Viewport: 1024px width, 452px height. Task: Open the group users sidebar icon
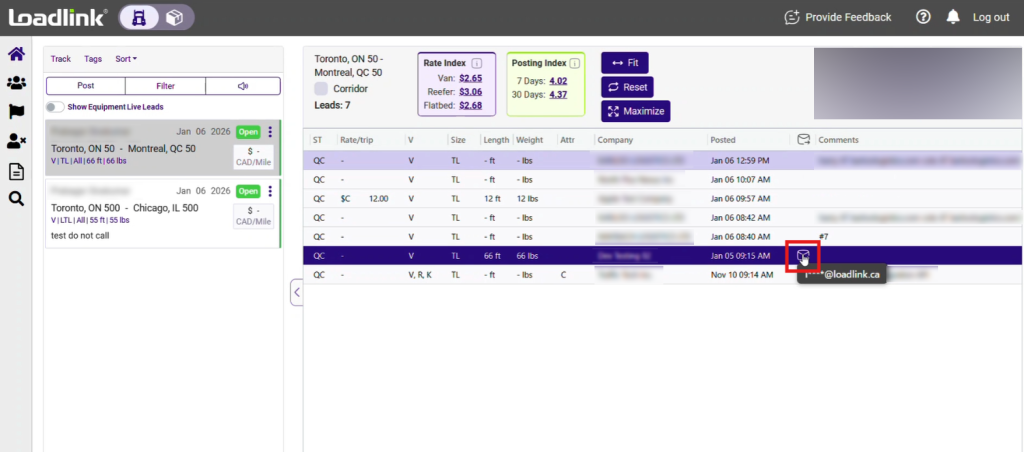tap(16, 83)
